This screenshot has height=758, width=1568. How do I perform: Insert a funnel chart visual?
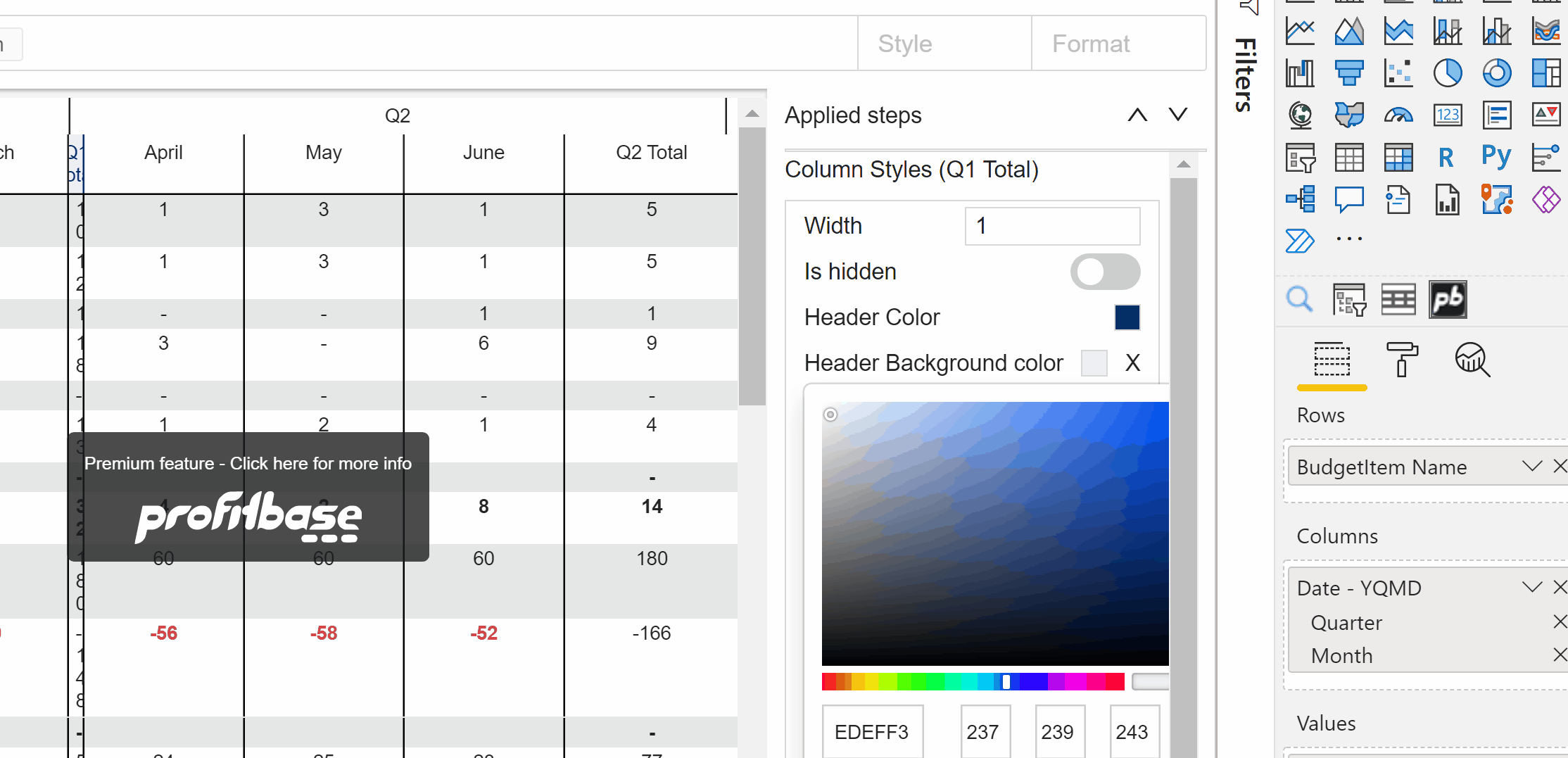tap(1349, 72)
